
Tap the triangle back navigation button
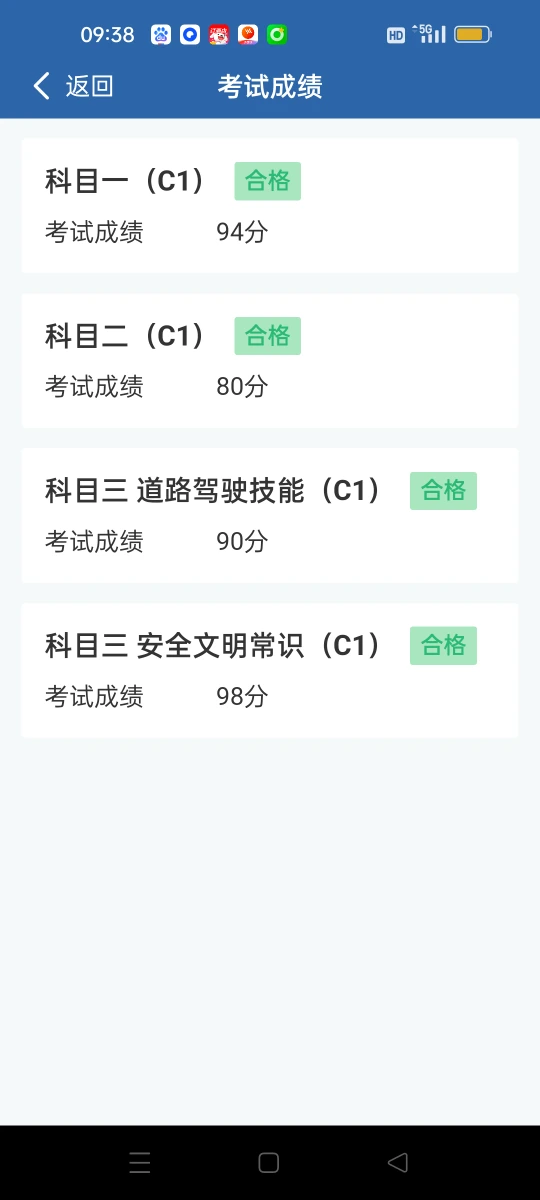pyautogui.click(x=398, y=1162)
